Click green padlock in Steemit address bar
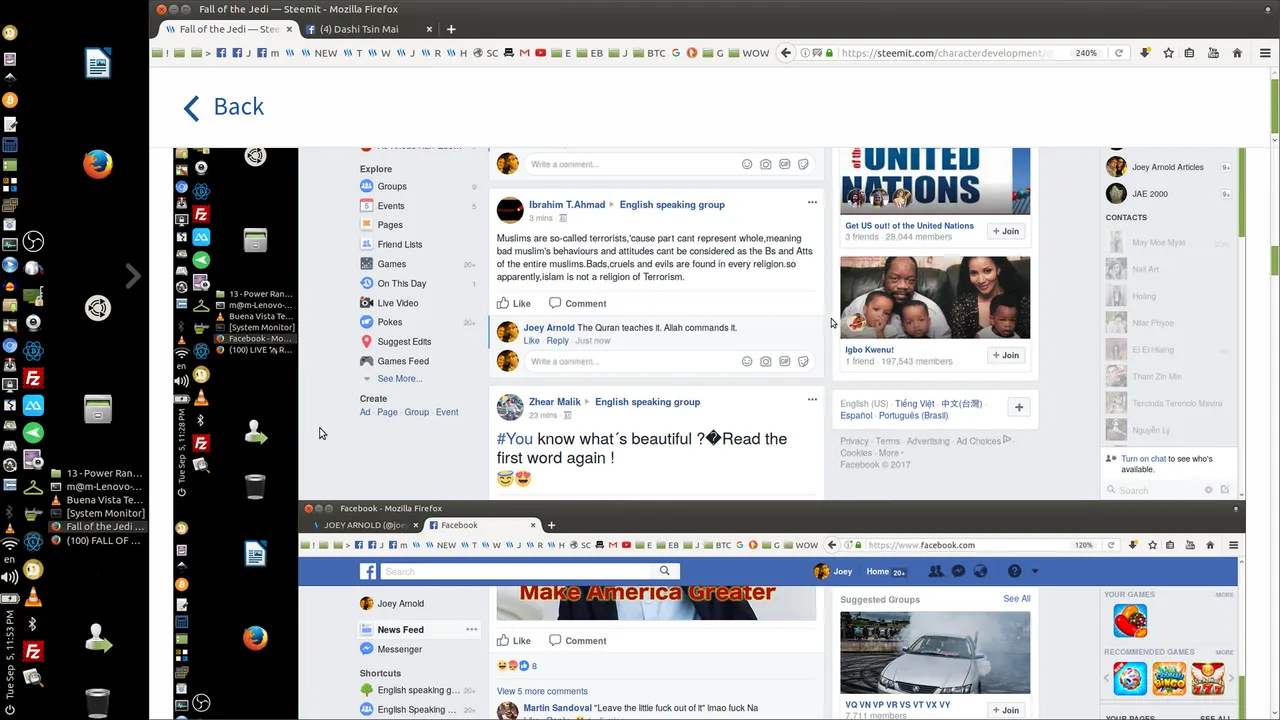Viewport: 1280px width, 720px height. tap(829, 53)
